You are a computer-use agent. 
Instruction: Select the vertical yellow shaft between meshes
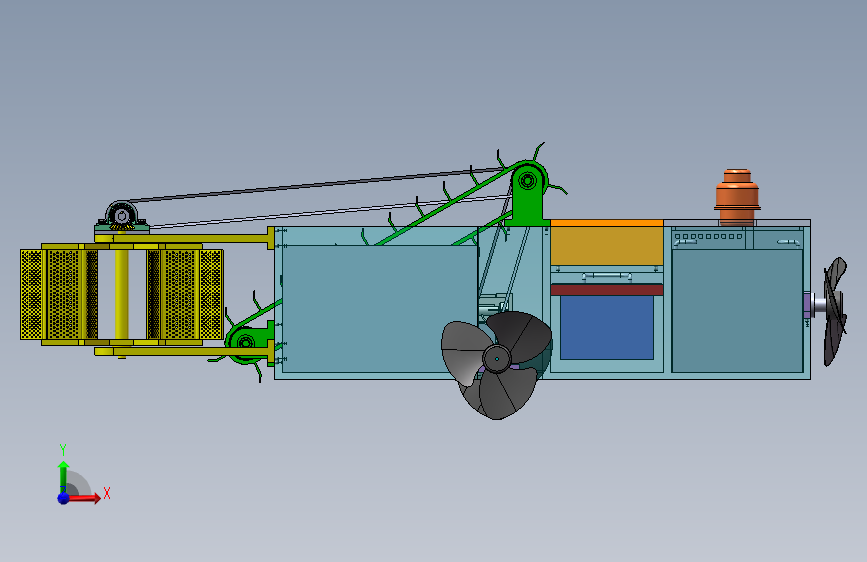122,294
